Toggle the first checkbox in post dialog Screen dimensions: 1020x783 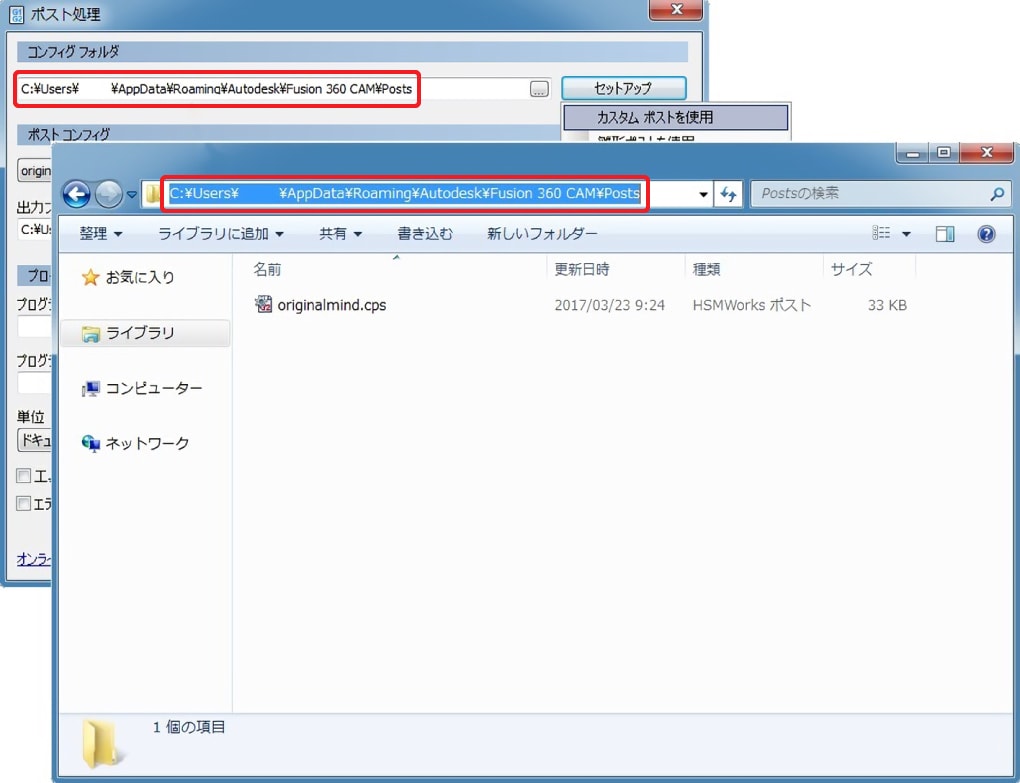click(24, 476)
